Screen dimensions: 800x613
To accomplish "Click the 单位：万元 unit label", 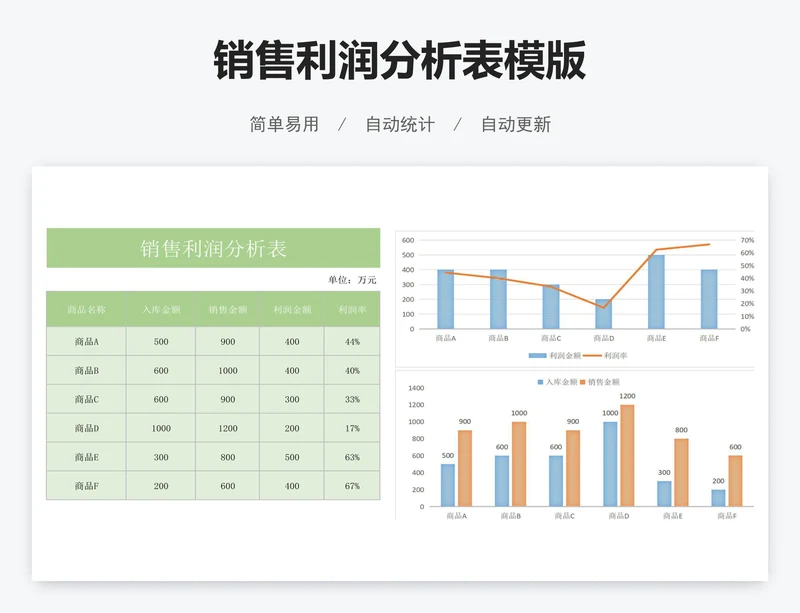I will click(x=353, y=280).
